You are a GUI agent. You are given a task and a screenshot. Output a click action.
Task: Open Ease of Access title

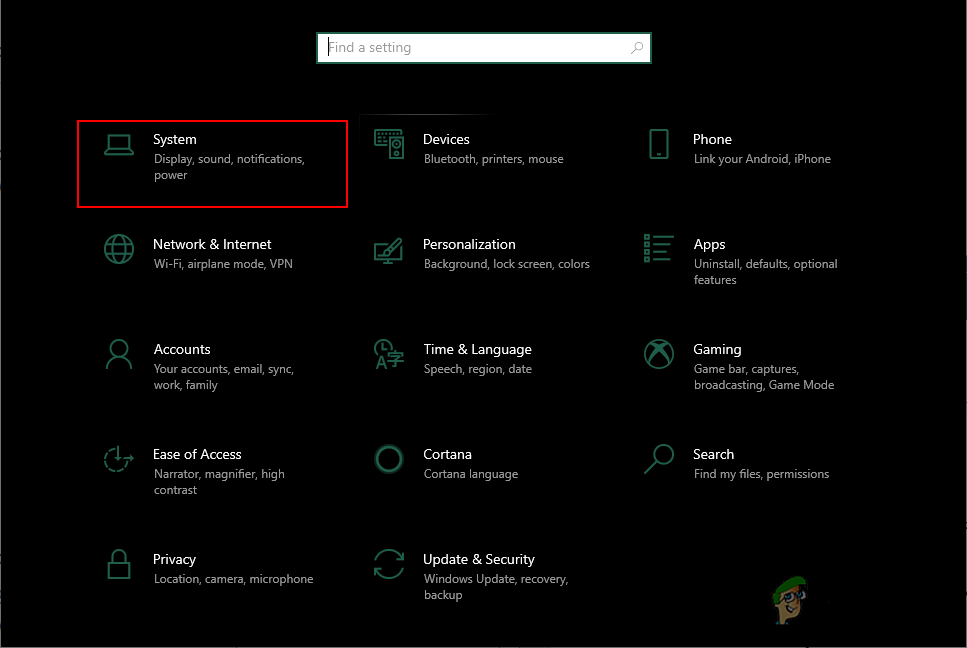197,454
